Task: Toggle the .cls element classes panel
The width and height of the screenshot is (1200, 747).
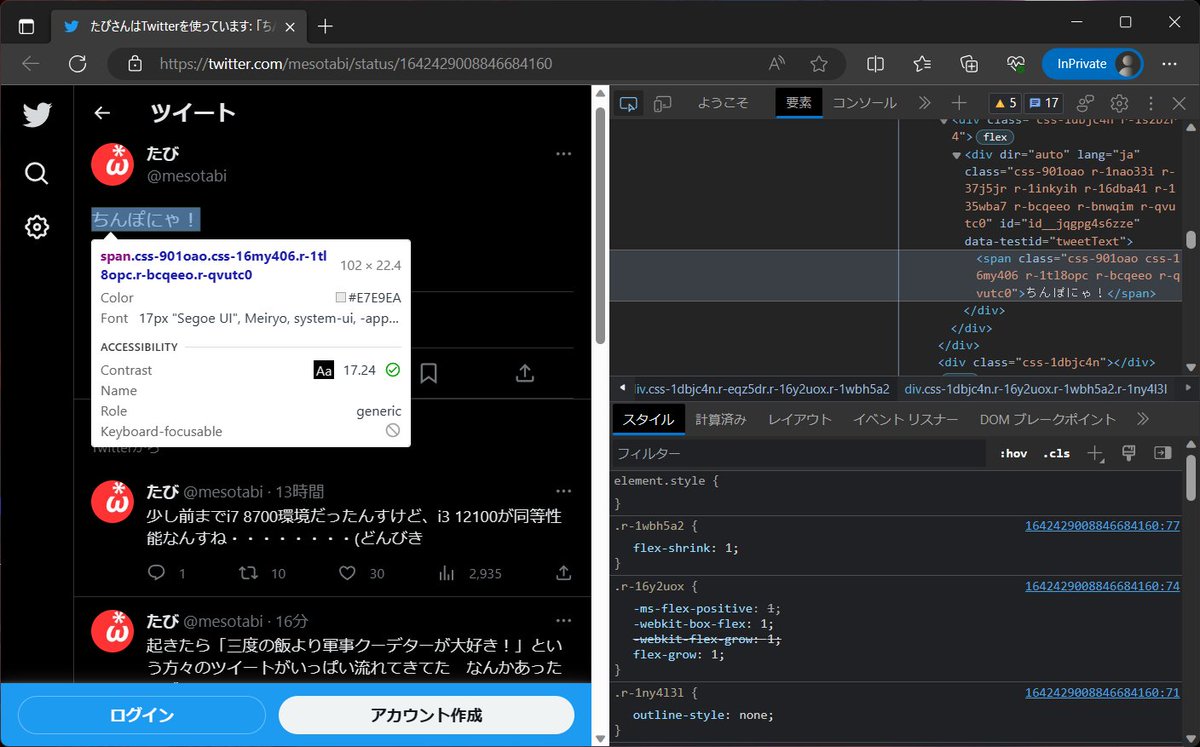Action: tap(1056, 453)
